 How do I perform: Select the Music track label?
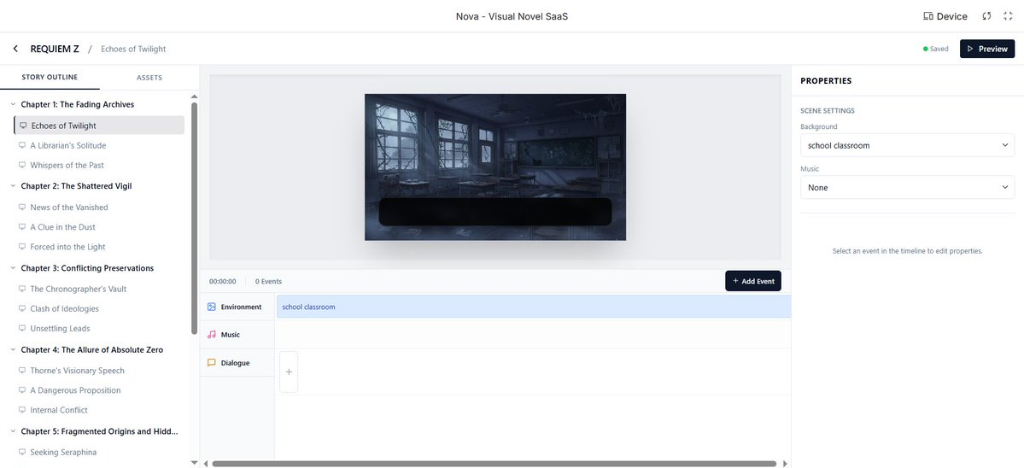click(x=231, y=334)
